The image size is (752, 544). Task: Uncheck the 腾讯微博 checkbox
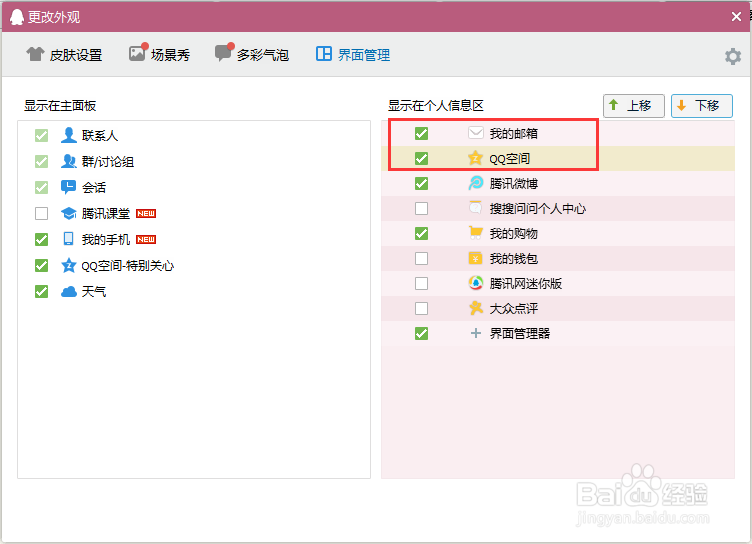(x=422, y=183)
